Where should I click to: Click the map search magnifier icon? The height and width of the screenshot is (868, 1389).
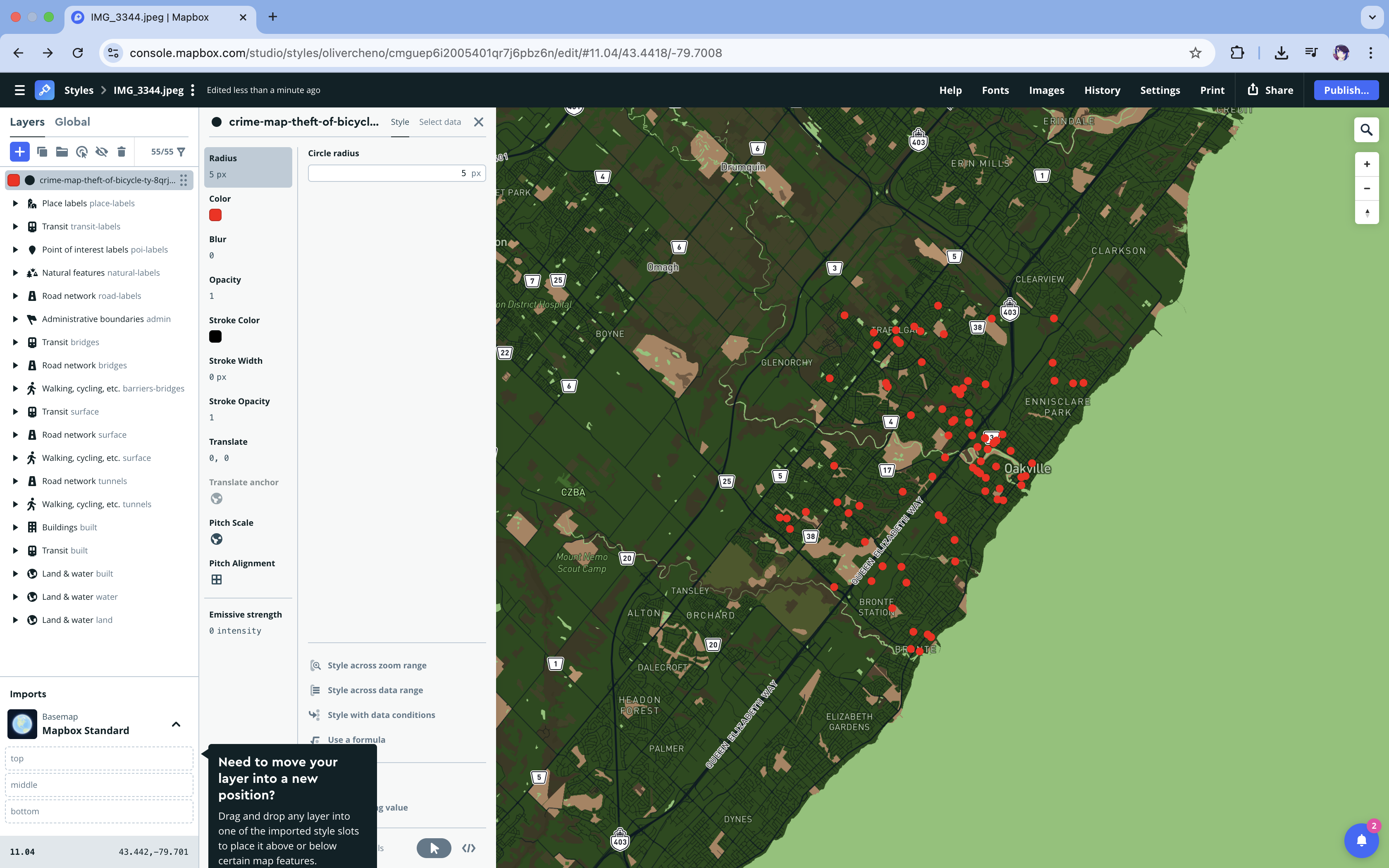[1367, 130]
